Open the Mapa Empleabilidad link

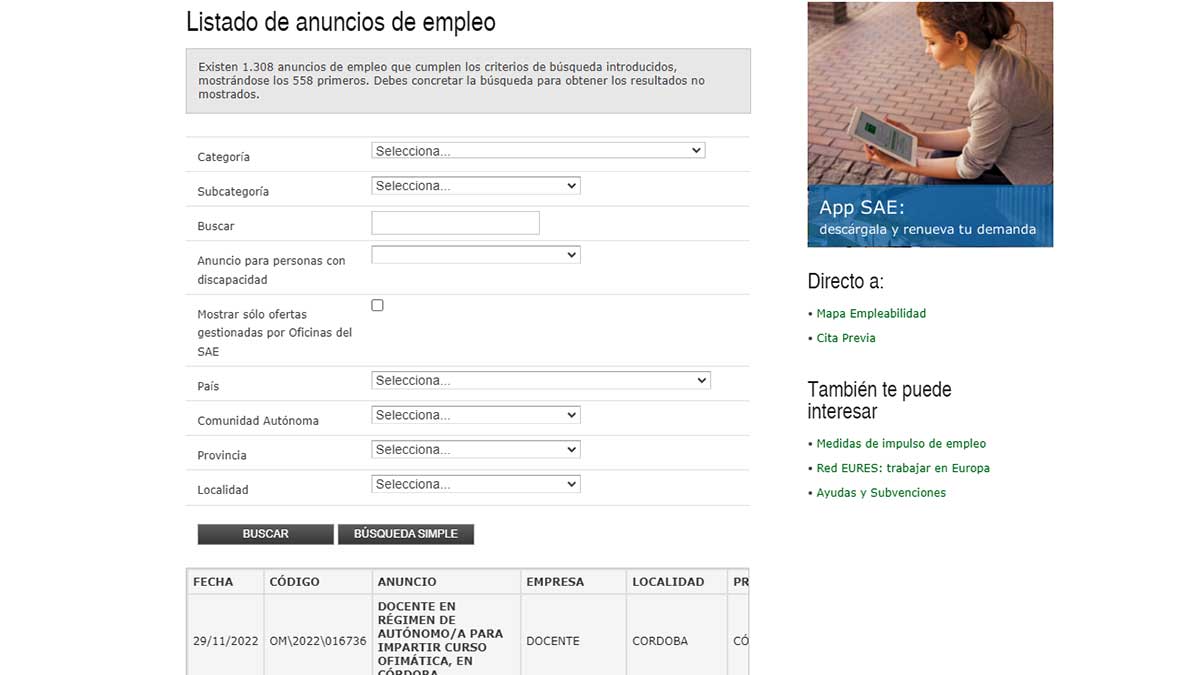coord(871,313)
